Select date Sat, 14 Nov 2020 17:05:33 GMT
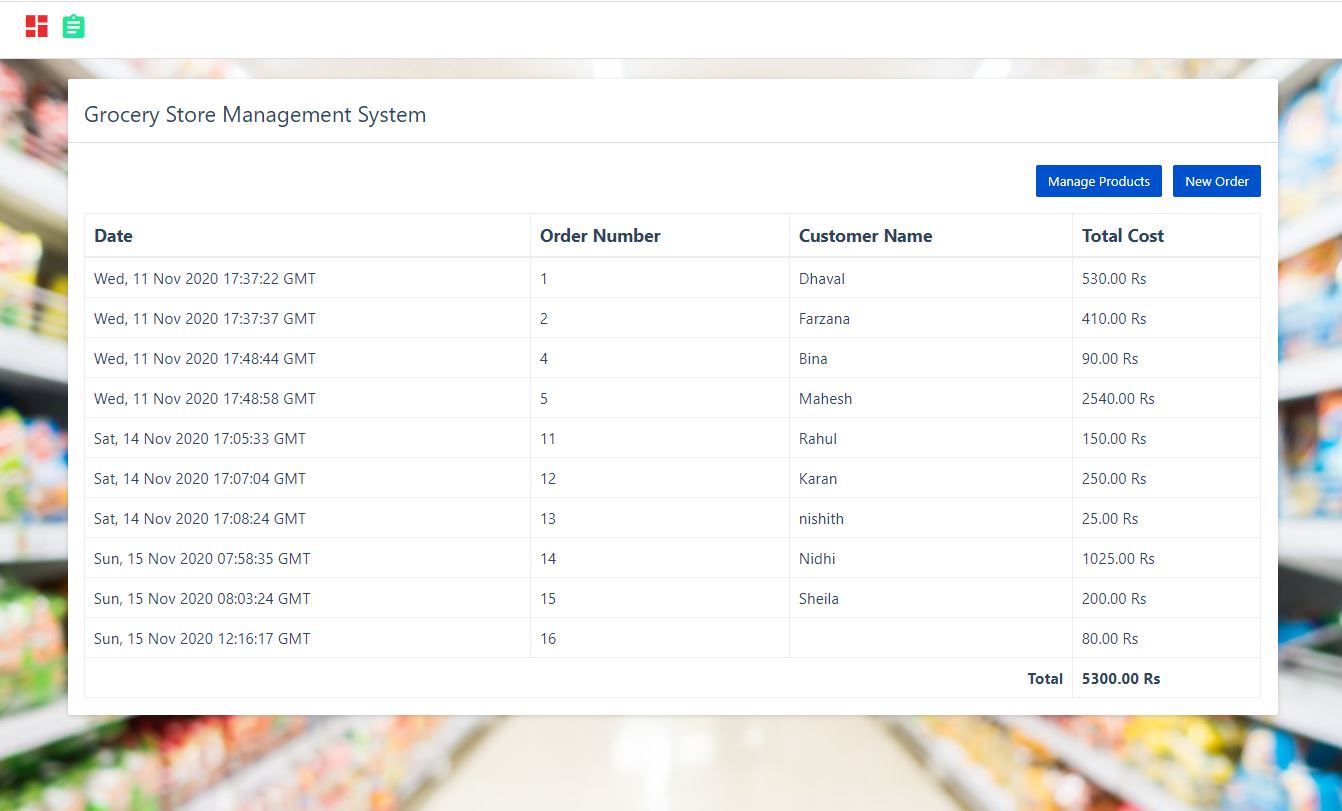The image size is (1342, 811). 200,439
